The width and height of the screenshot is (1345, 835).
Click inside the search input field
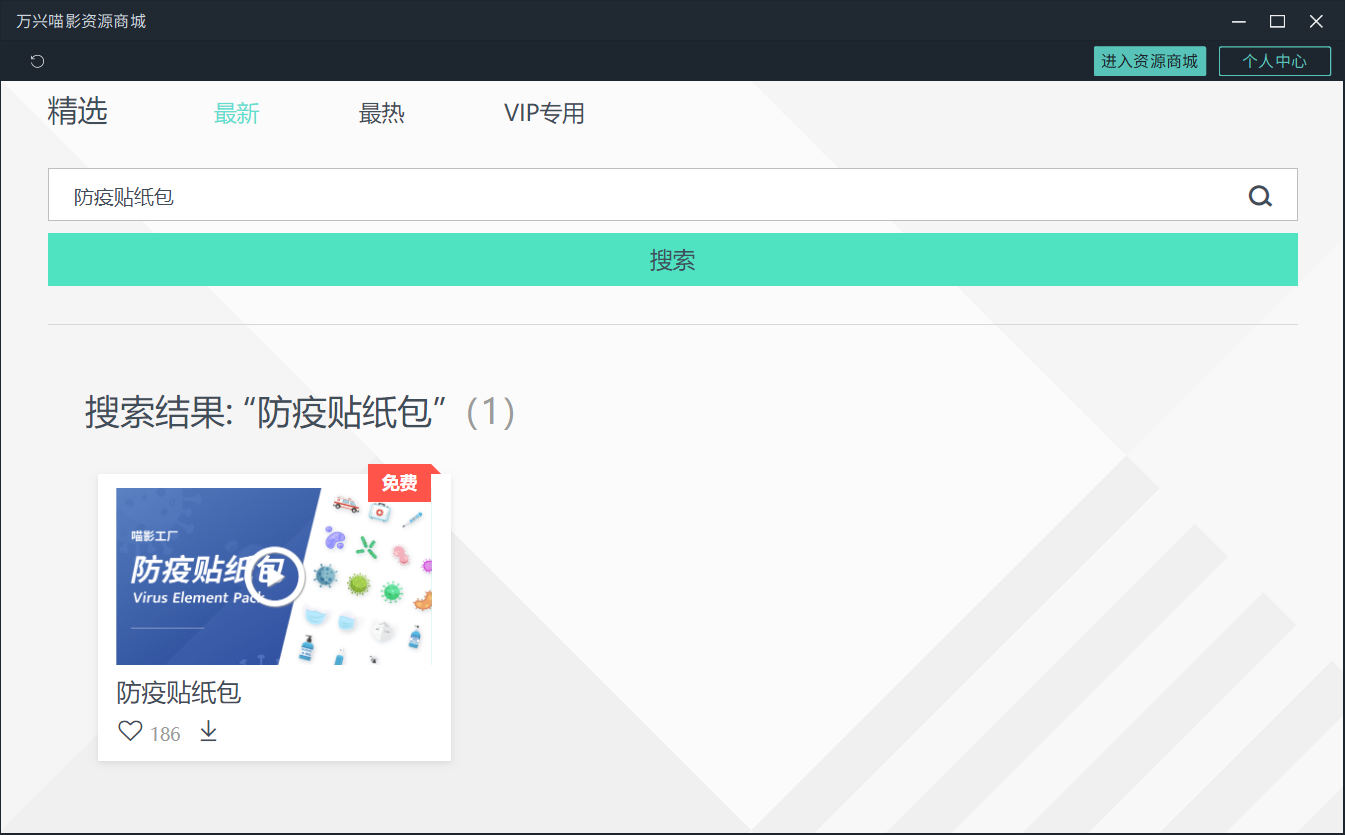pos(400,195)
